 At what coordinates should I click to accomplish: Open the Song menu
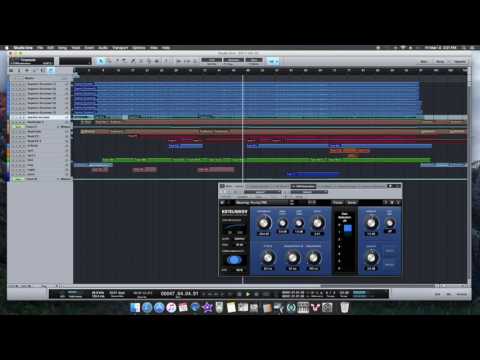point(62,48)
